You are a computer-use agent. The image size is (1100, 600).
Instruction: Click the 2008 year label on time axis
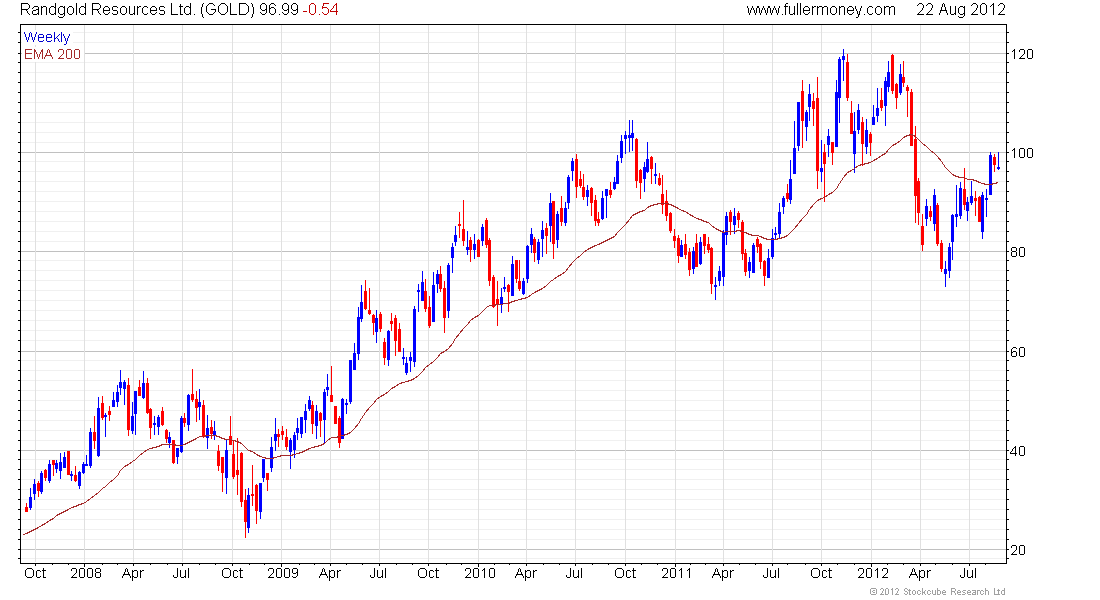point(86,573)
